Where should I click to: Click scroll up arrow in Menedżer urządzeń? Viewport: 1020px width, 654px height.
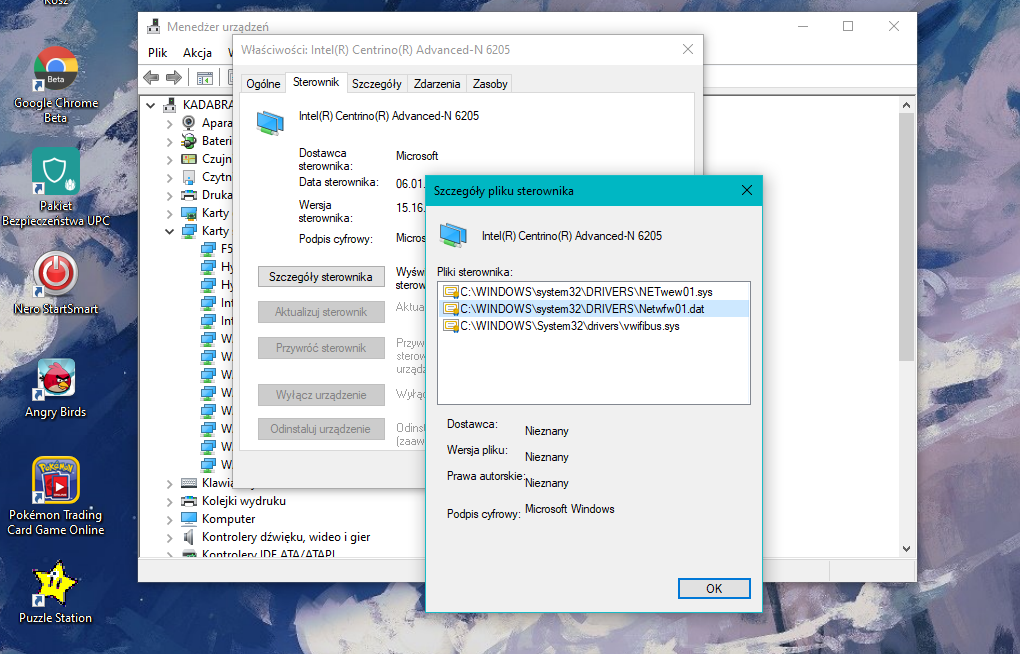906,104
